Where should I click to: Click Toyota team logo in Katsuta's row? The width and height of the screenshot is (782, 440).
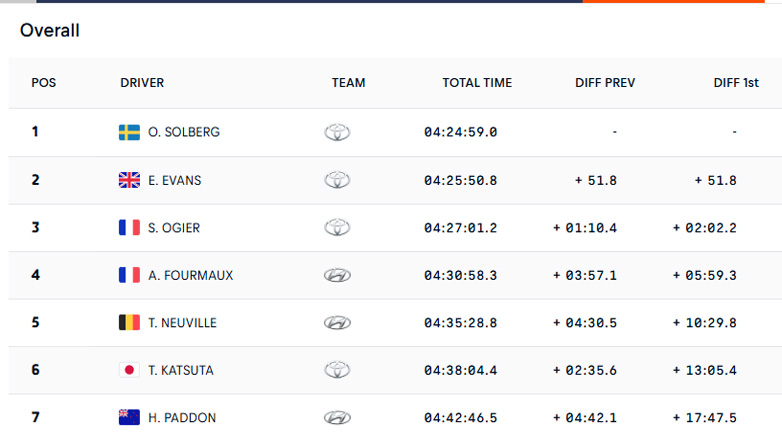[337, 370]
